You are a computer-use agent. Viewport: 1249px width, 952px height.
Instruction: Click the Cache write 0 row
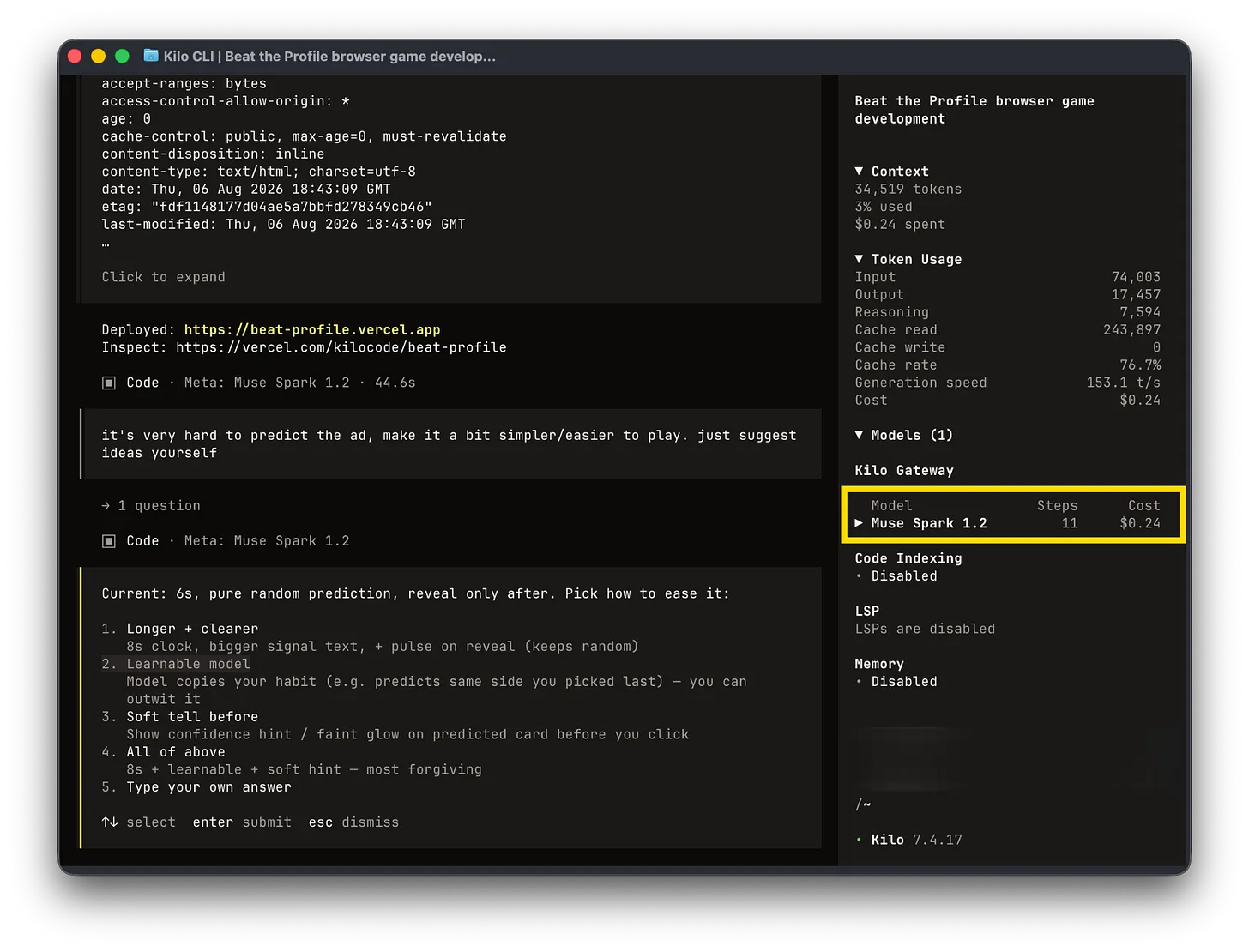[1007, 347]
